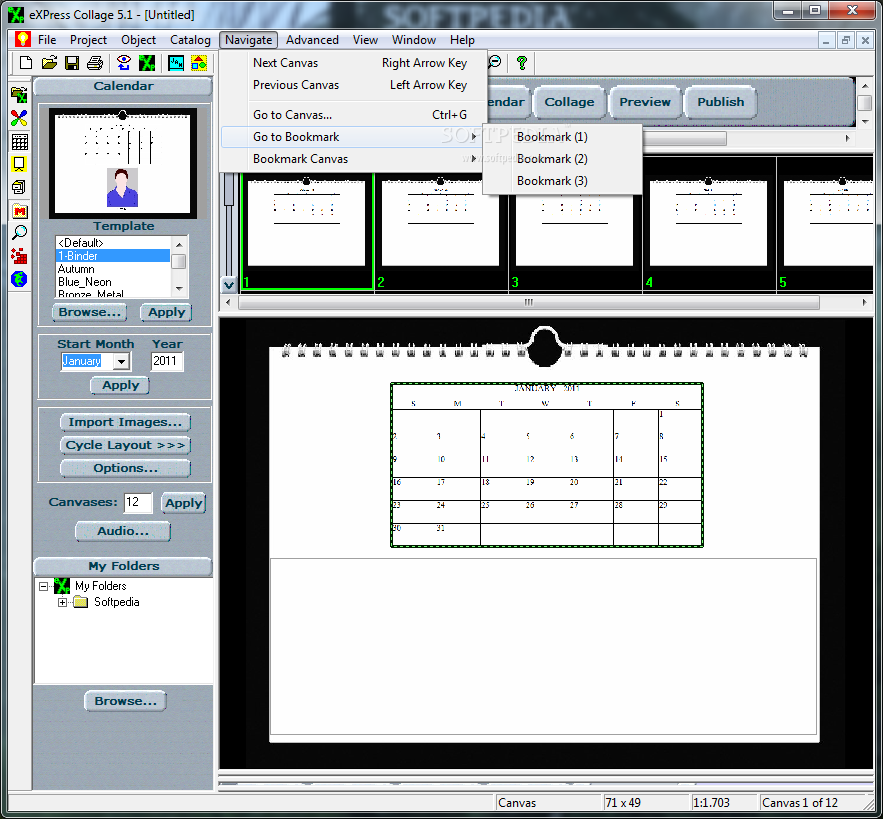
Task: Collapse the My Folders tree node
Action: [43, 586]
